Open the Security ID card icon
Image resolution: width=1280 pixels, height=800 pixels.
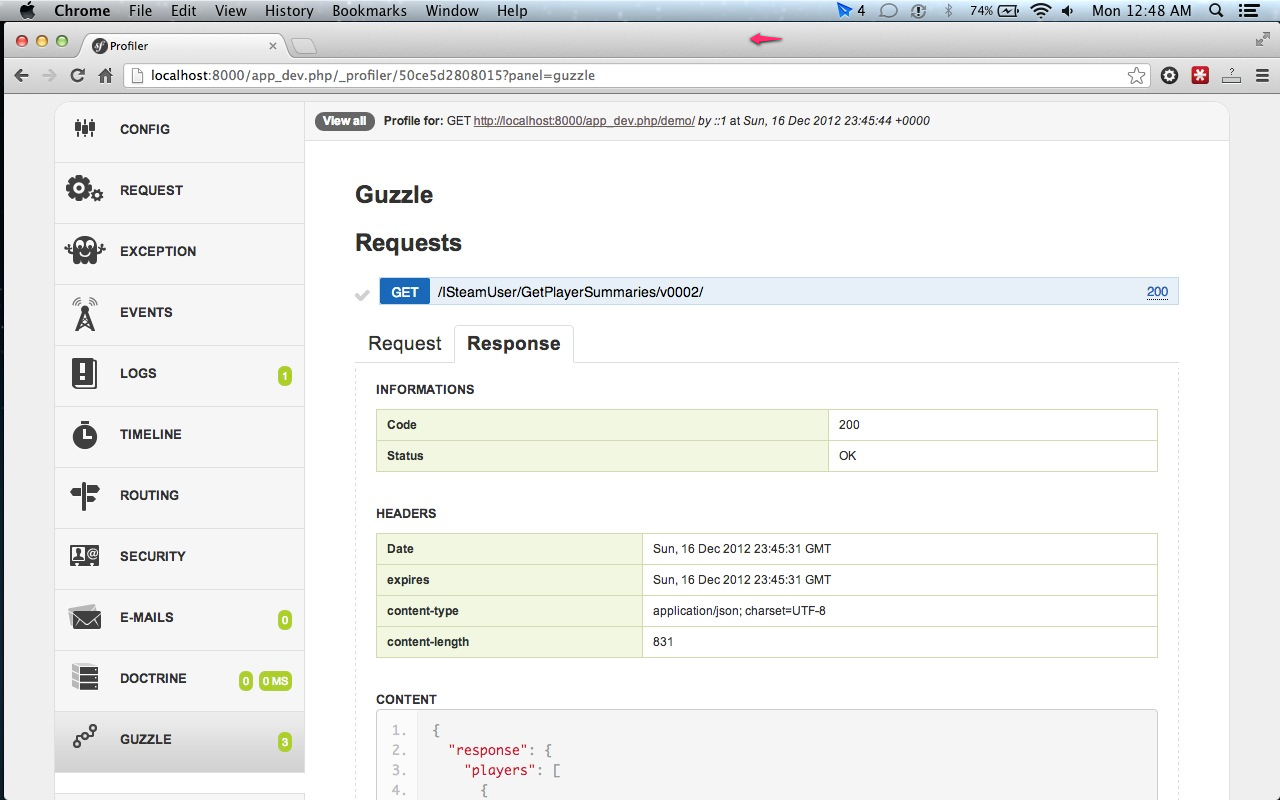[85, 556]
